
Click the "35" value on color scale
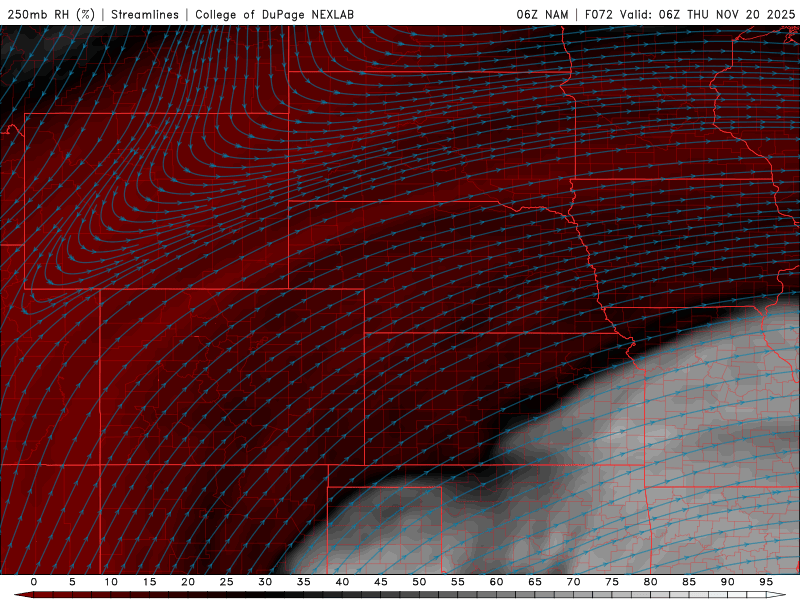(303, 582)
